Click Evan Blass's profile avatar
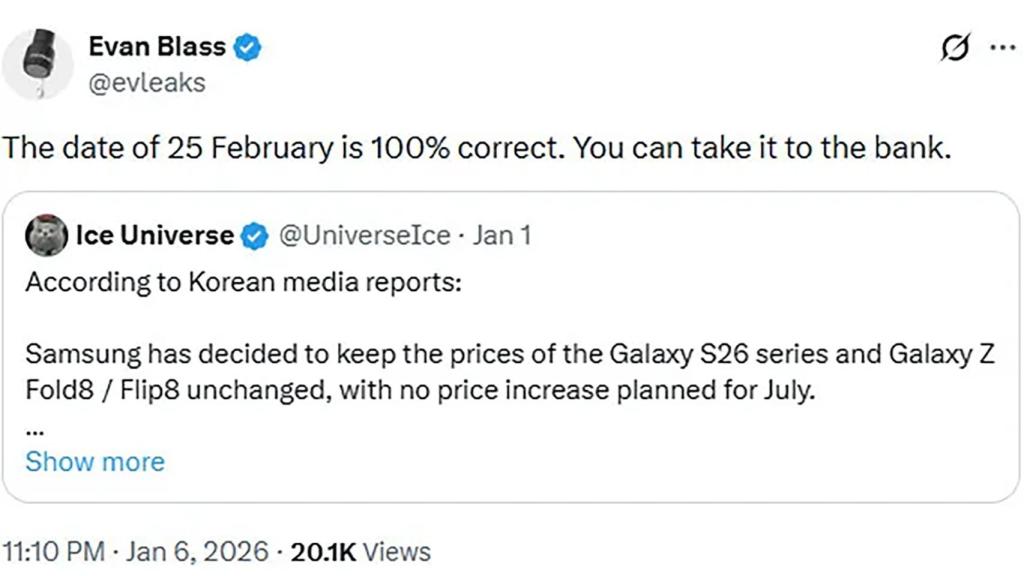The width and height of the screenshot is (1024, 576). click(x=40, y=63)
